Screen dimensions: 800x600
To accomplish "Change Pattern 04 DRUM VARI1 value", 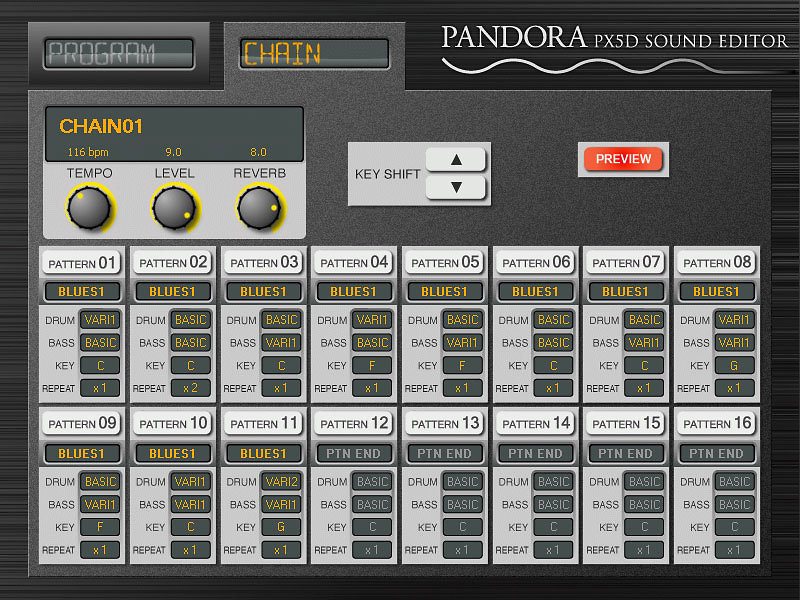I will click(x=372, y=320).
